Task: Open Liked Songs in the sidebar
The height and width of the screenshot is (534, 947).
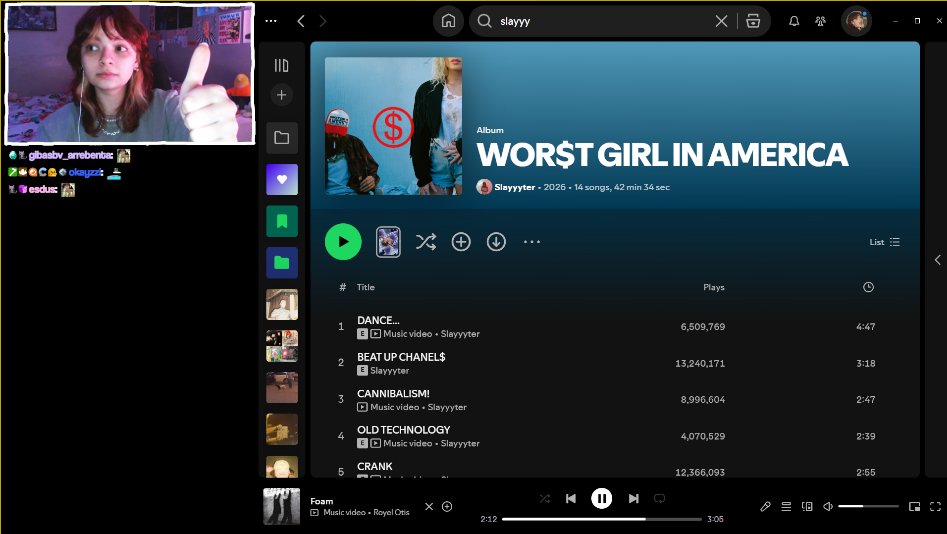Action: (282, 179)
